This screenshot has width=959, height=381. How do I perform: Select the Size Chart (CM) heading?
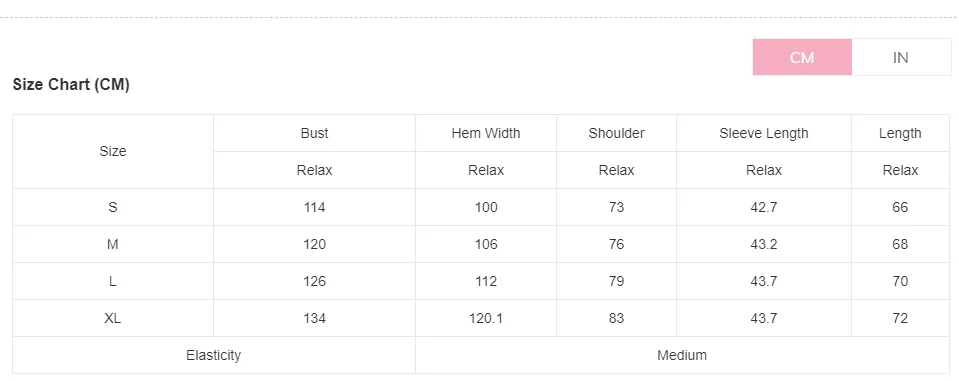(71, 84)
